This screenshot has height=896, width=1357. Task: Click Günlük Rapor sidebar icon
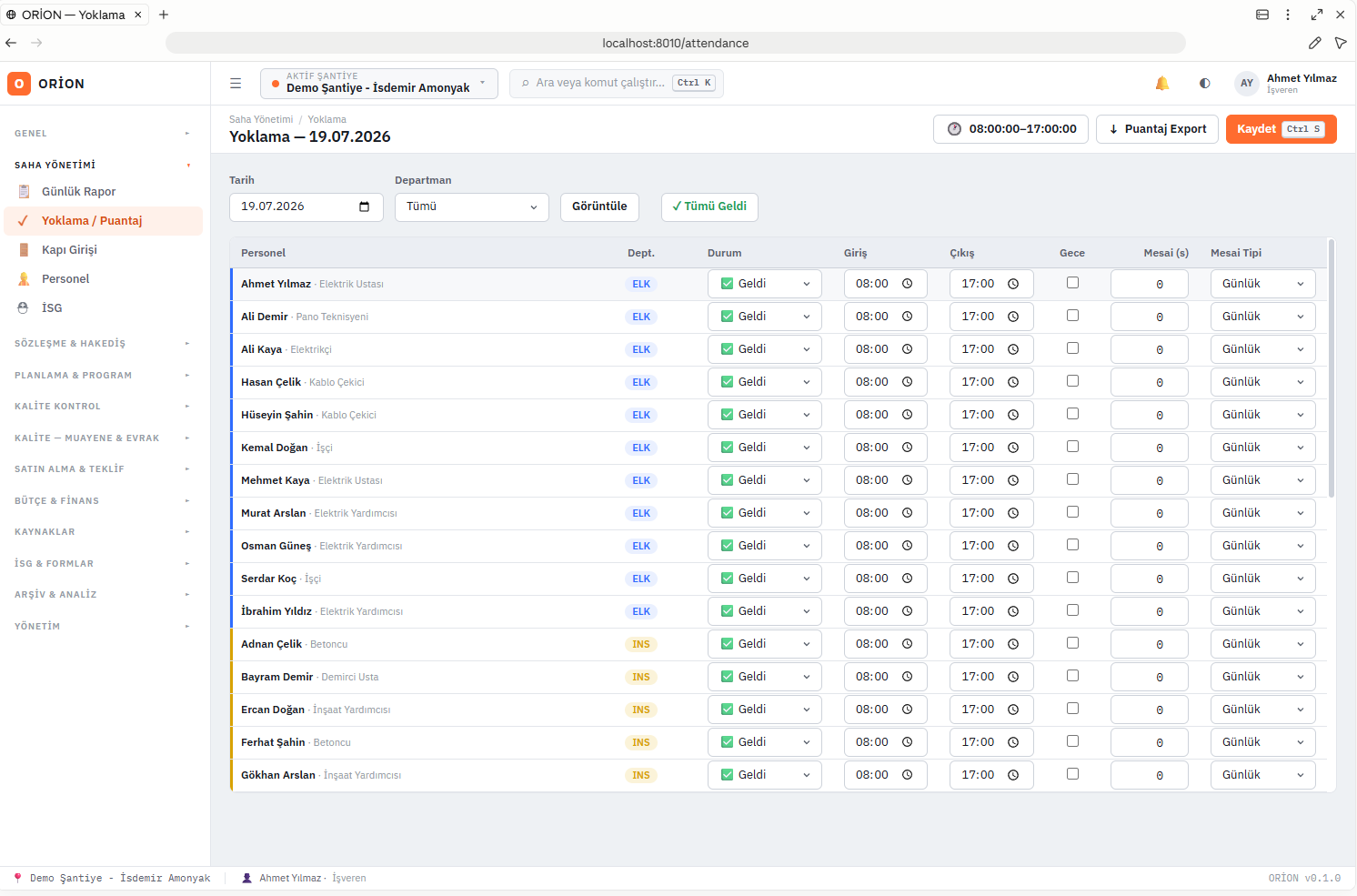[25, 192]
